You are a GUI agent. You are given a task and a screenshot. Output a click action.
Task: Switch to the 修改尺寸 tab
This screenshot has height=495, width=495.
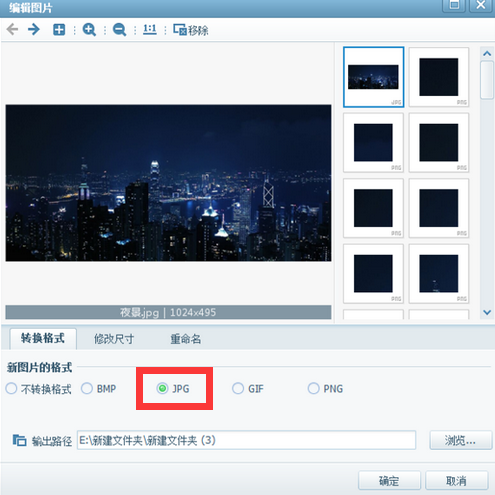[114, 339]
